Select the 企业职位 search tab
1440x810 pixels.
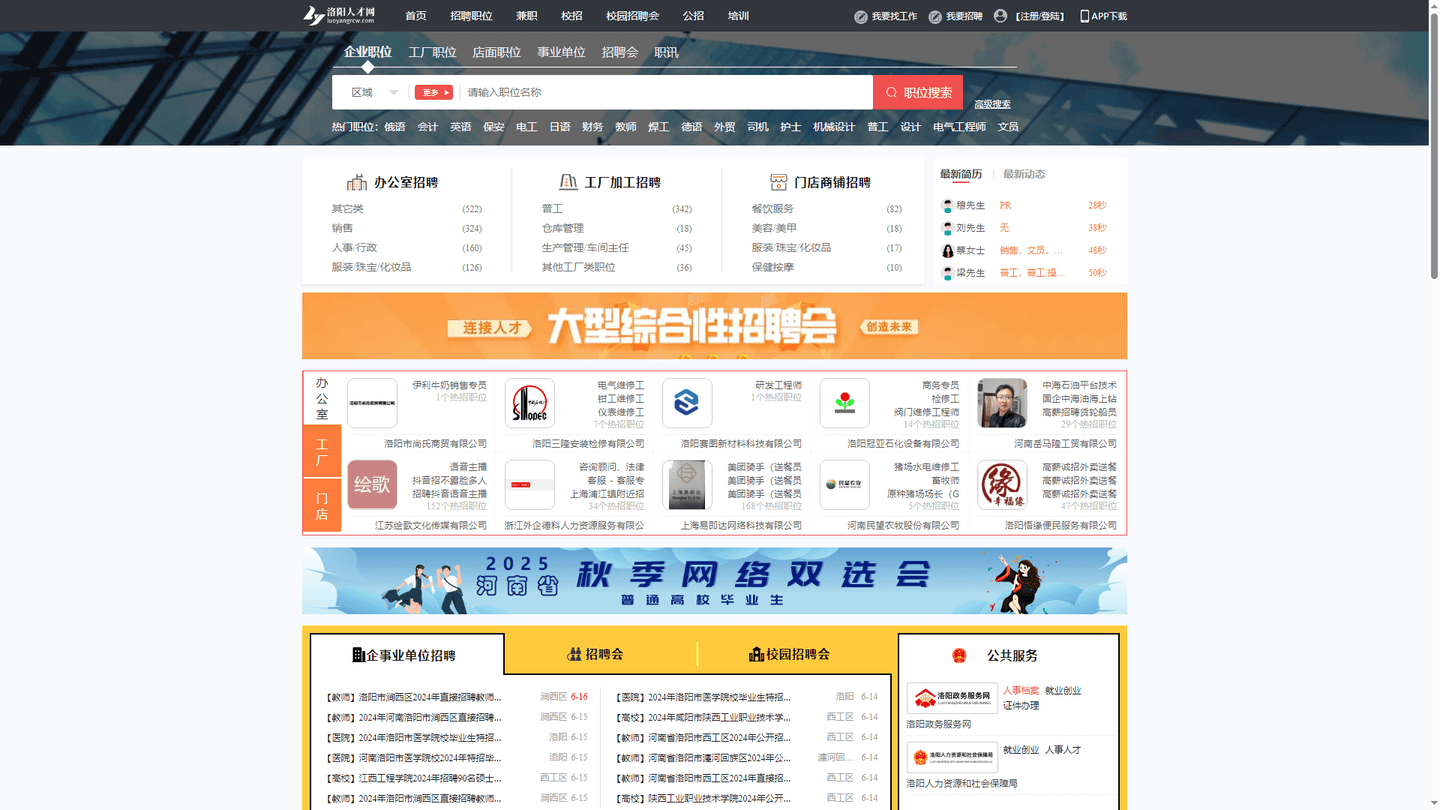pyautogui.click(x=367, y=52)
